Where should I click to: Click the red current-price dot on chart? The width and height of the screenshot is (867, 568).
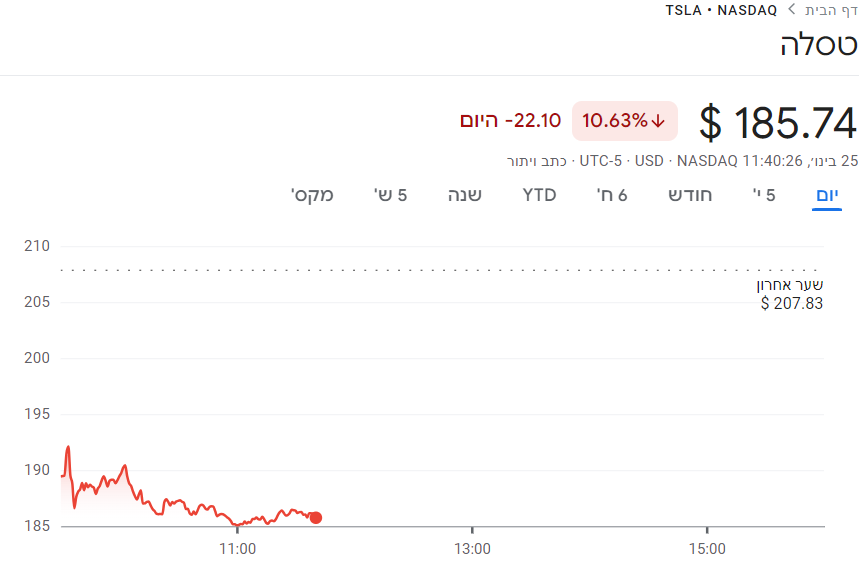316,517
